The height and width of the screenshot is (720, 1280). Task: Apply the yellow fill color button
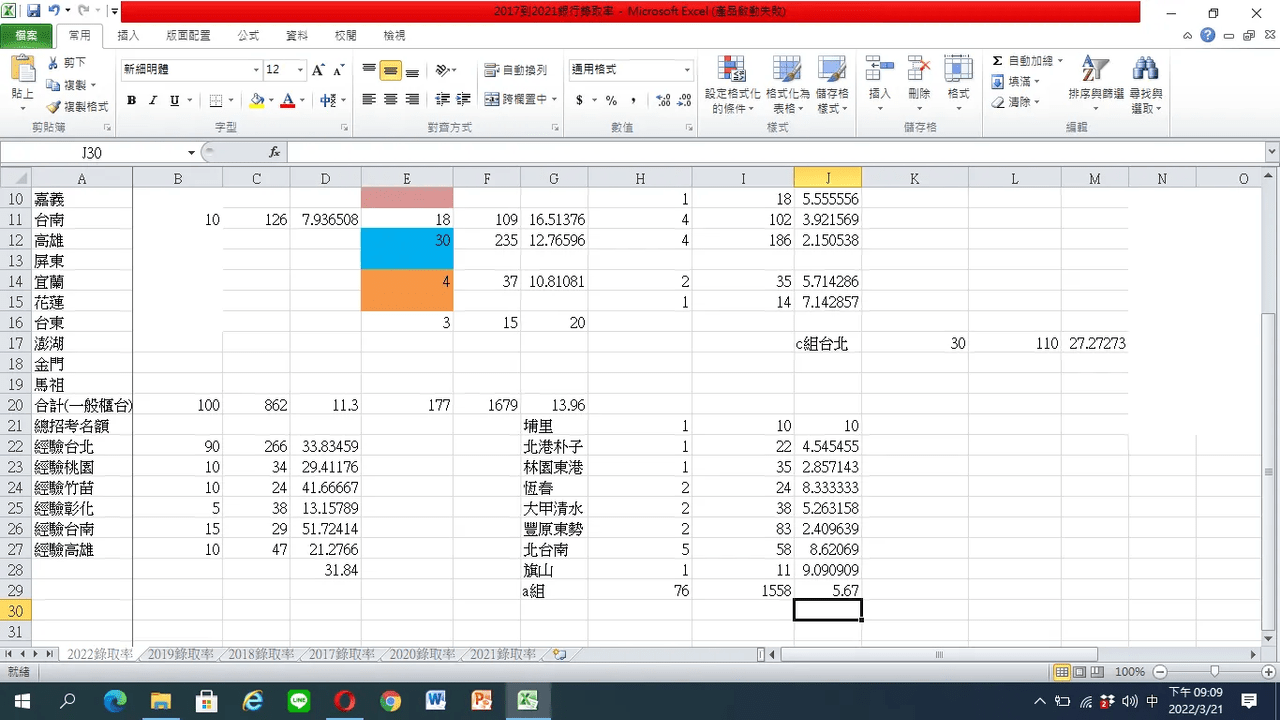257,100
